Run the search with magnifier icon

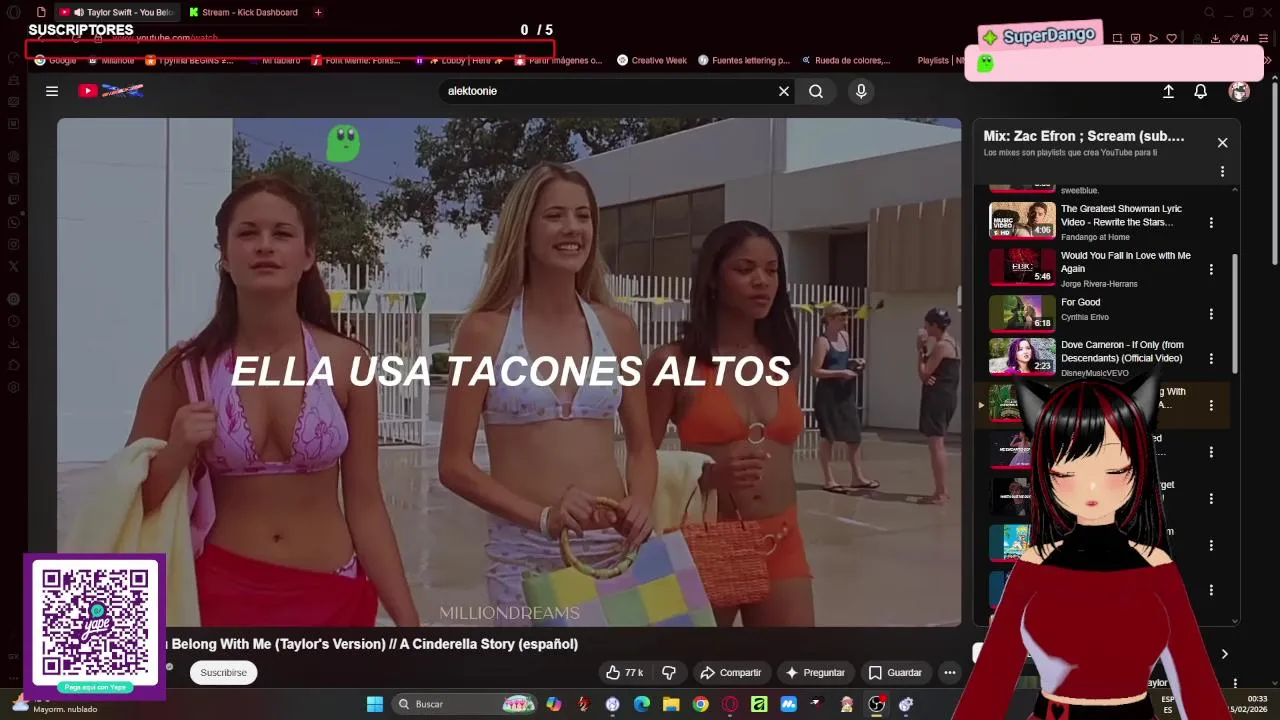click(816, 91)
